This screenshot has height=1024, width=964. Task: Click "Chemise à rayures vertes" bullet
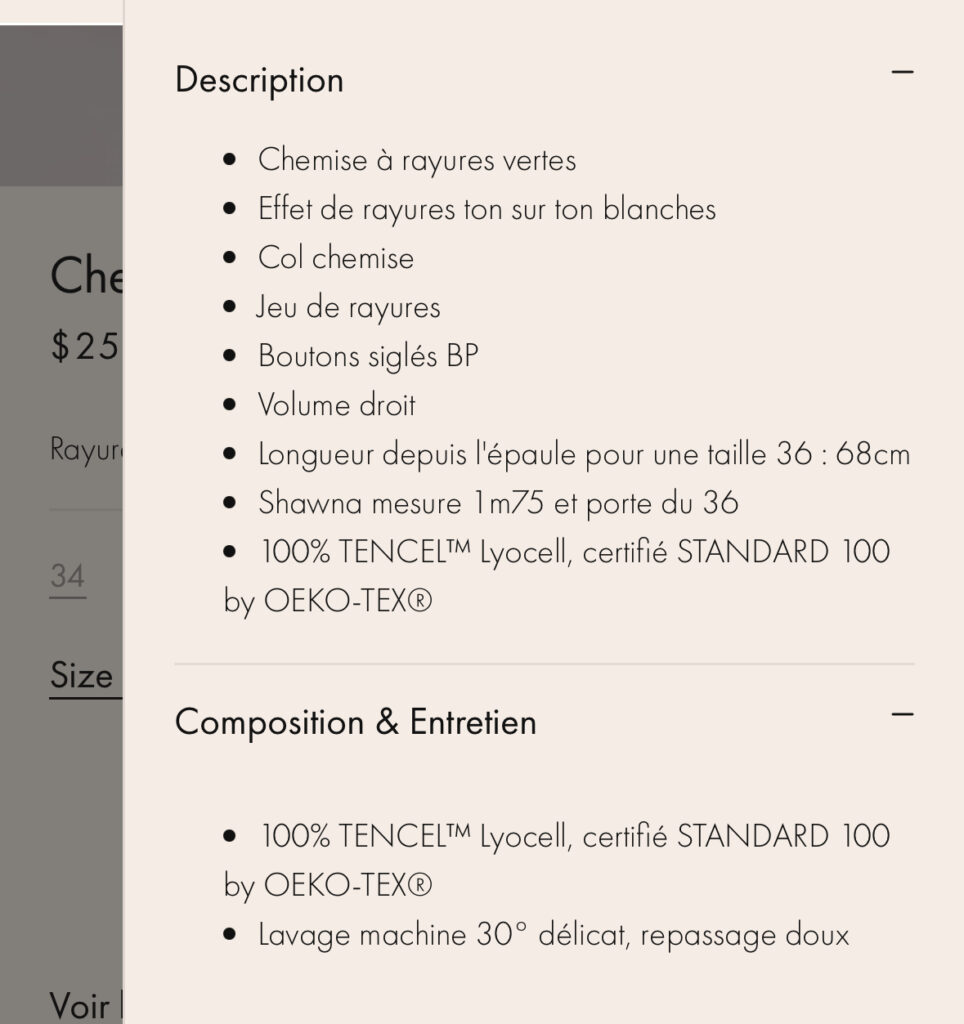(416, 160)
